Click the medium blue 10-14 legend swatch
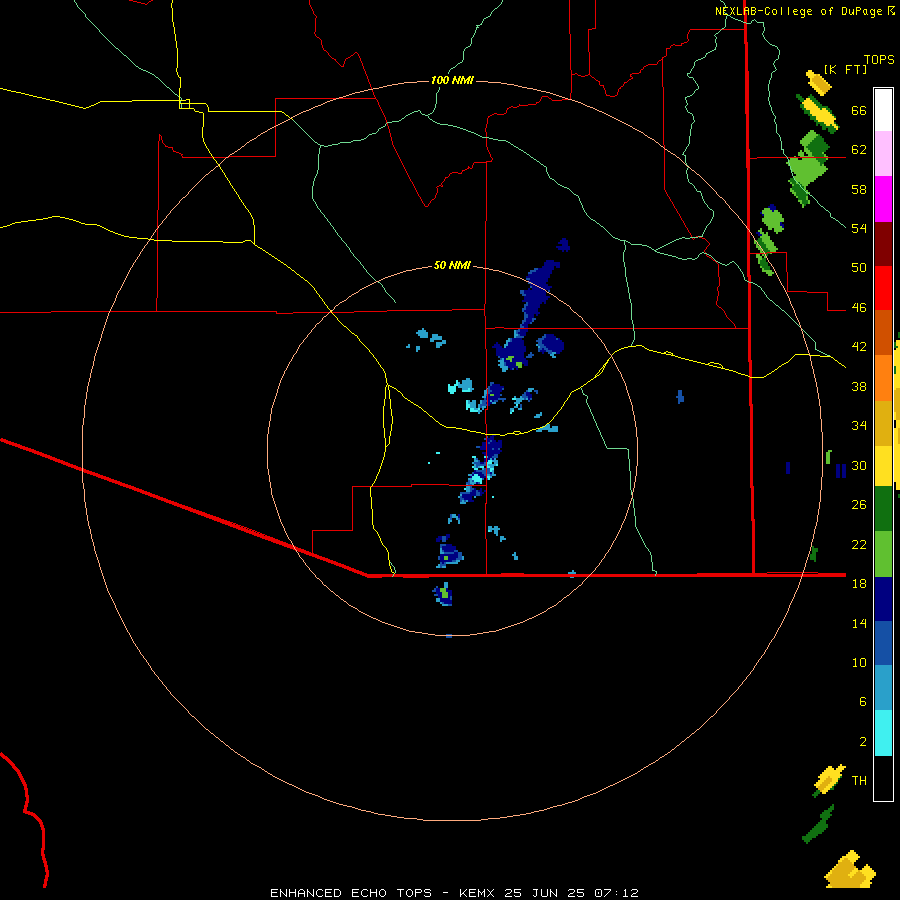Viewport: 900px width, 900px height. point(883,643)
